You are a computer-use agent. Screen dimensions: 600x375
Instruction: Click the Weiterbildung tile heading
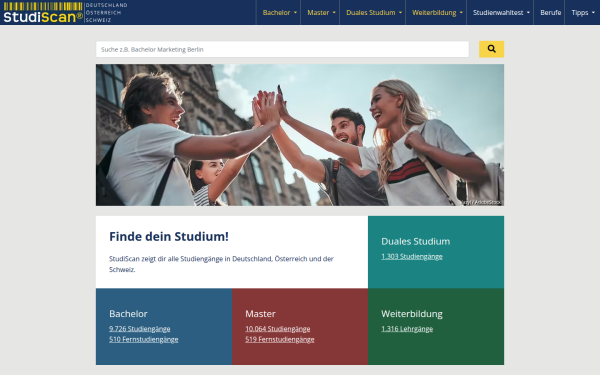pyautogui.click(x=412, y=314)
